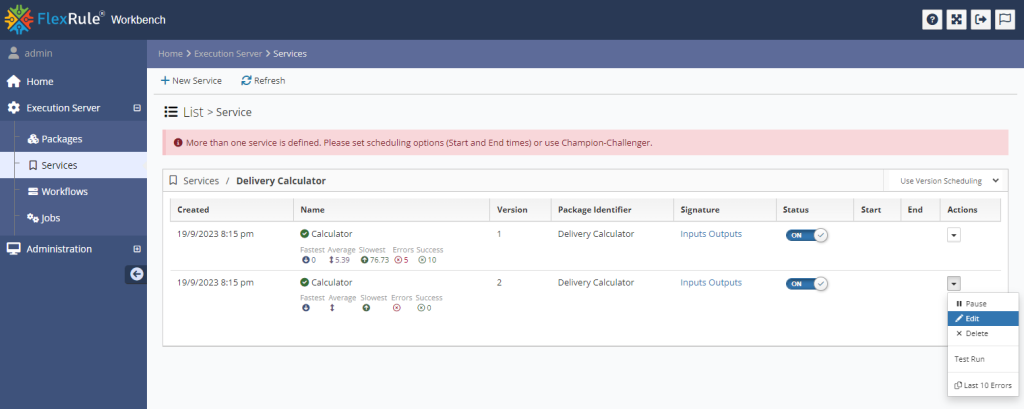Open Outputs link for version 1
This screenshot has width=1024, height=409.
click(725, 234)
